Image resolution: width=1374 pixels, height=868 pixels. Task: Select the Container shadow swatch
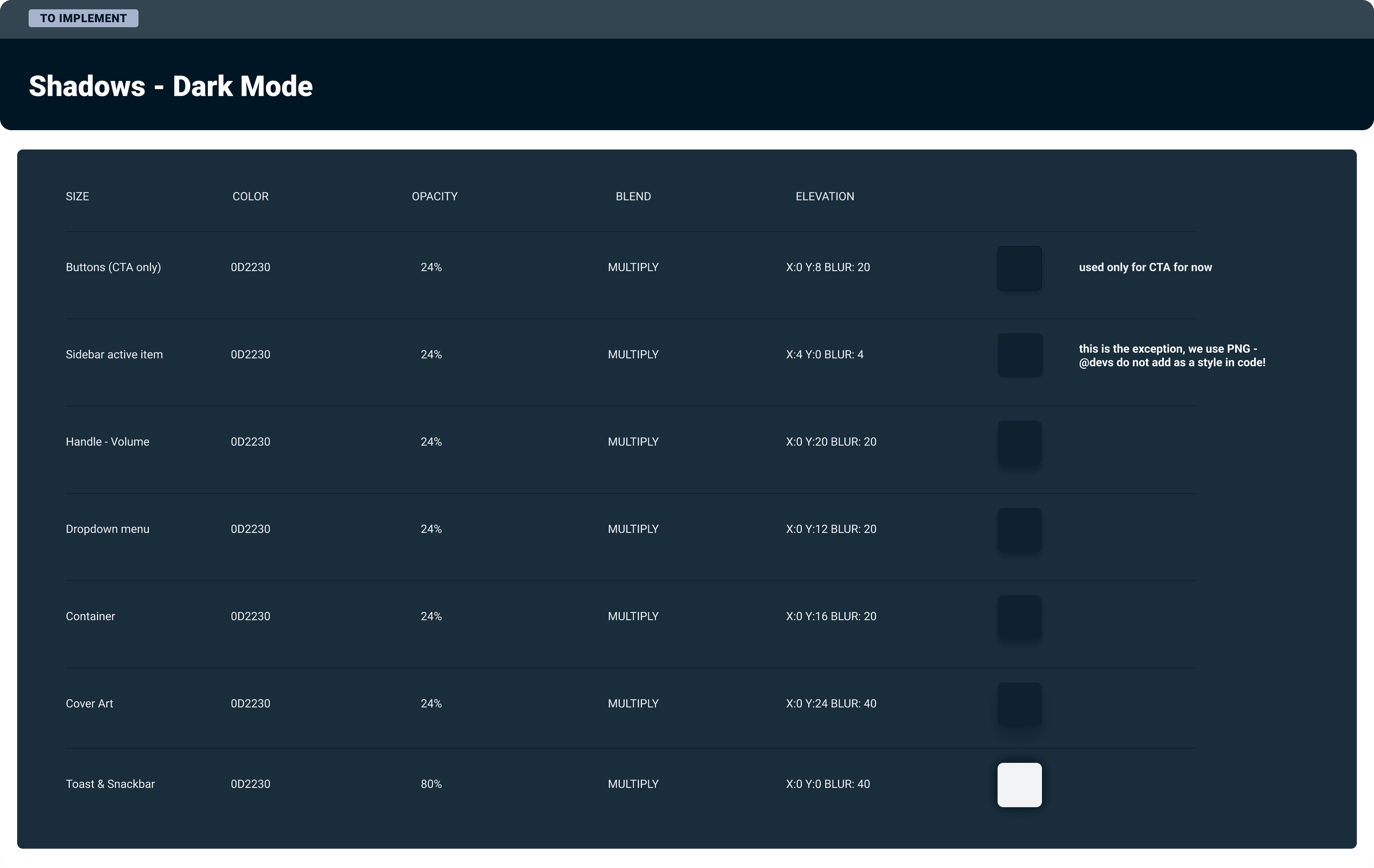tap(1019, 617)
